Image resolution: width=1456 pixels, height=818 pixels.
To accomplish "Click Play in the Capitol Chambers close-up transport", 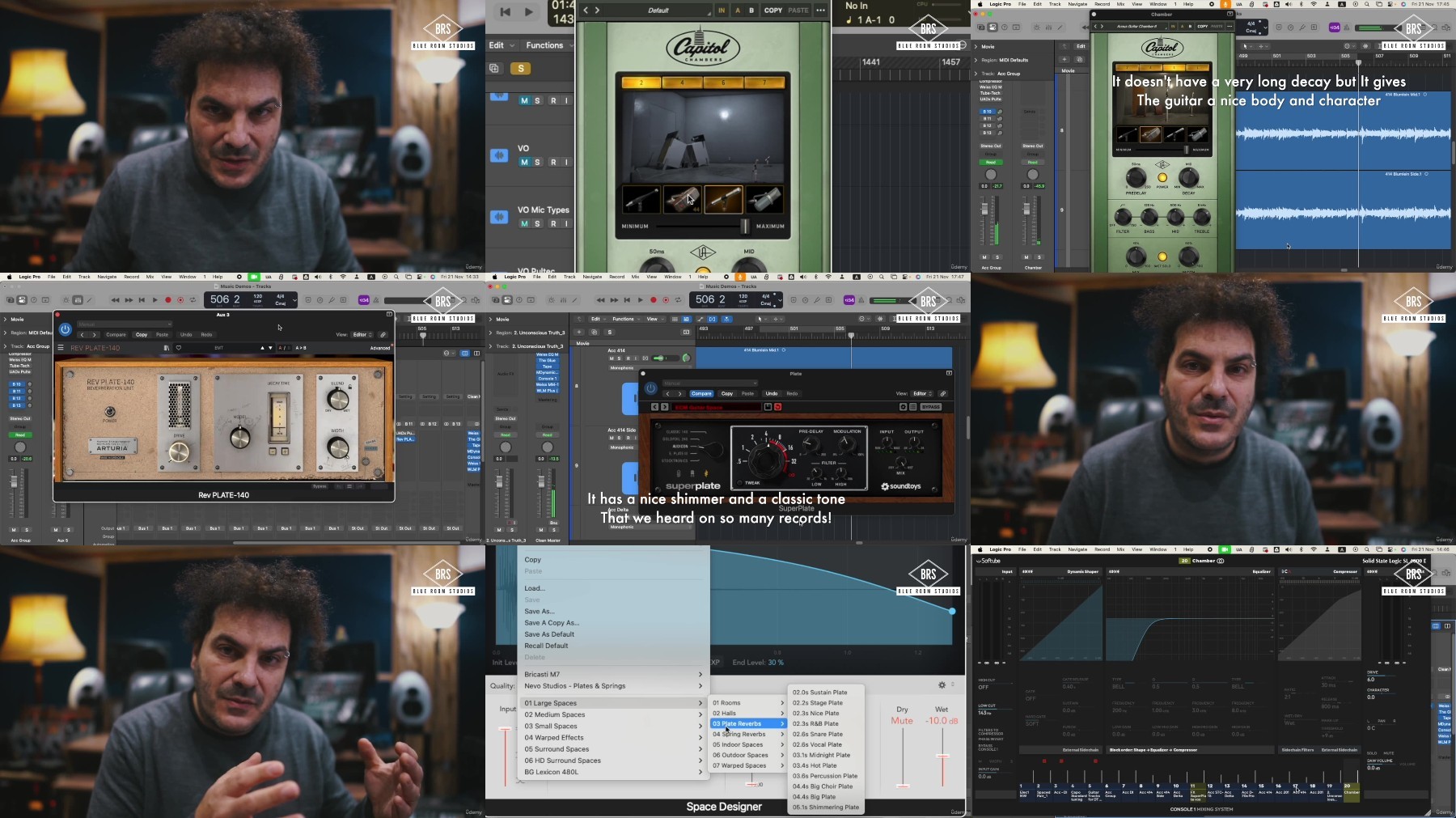I will click(528, 11).
